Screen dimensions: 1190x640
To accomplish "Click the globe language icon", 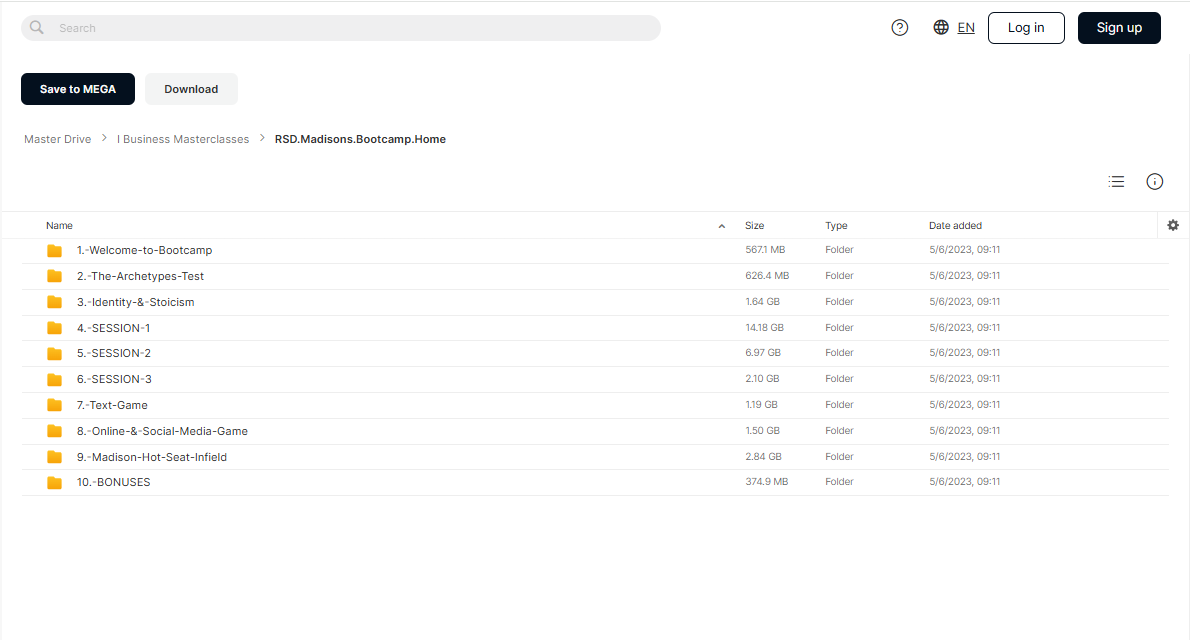I will pos(941,27).
